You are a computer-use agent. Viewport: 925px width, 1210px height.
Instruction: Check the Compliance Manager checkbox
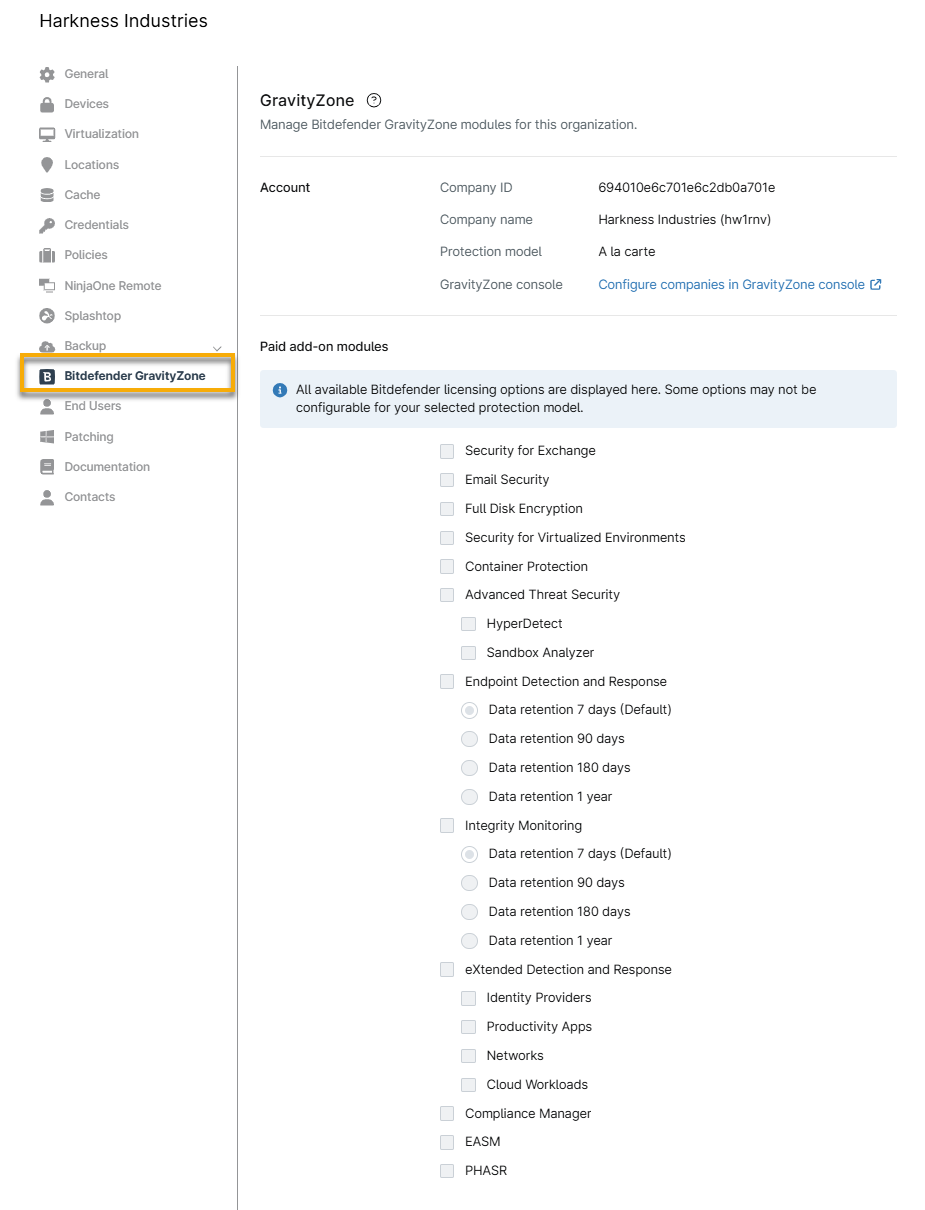pos(447,1114)
